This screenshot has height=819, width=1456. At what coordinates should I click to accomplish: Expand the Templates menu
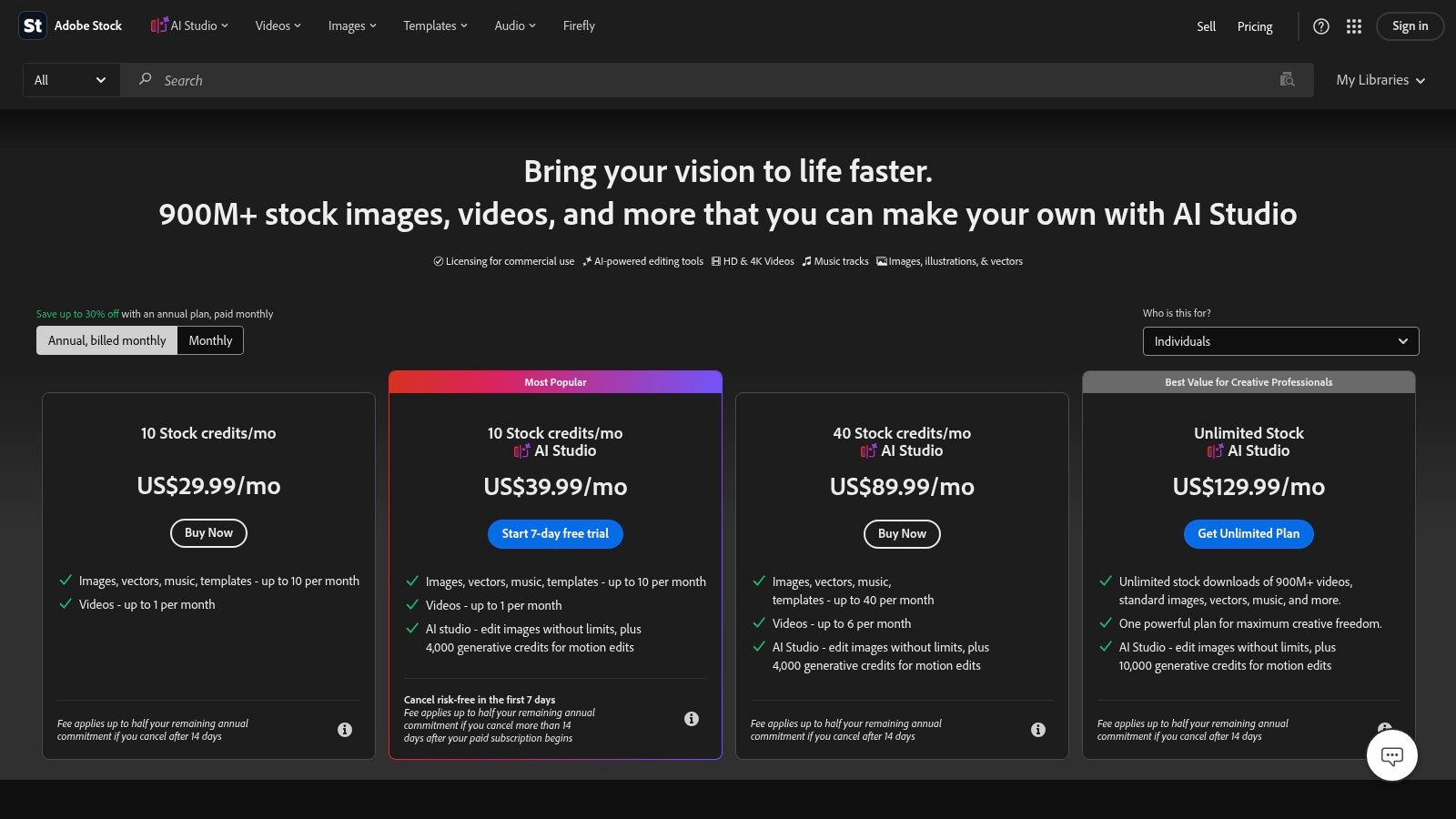(x=435, y=25)
